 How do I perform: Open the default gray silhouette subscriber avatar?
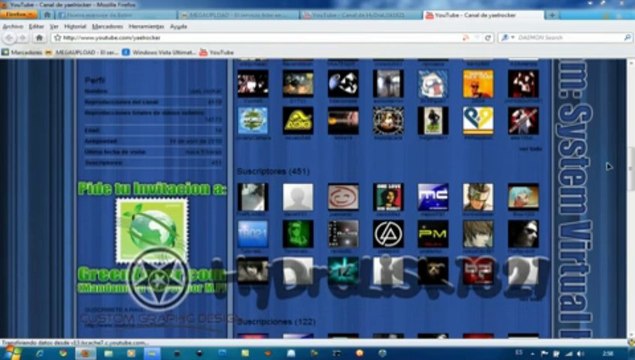point(298,197)
